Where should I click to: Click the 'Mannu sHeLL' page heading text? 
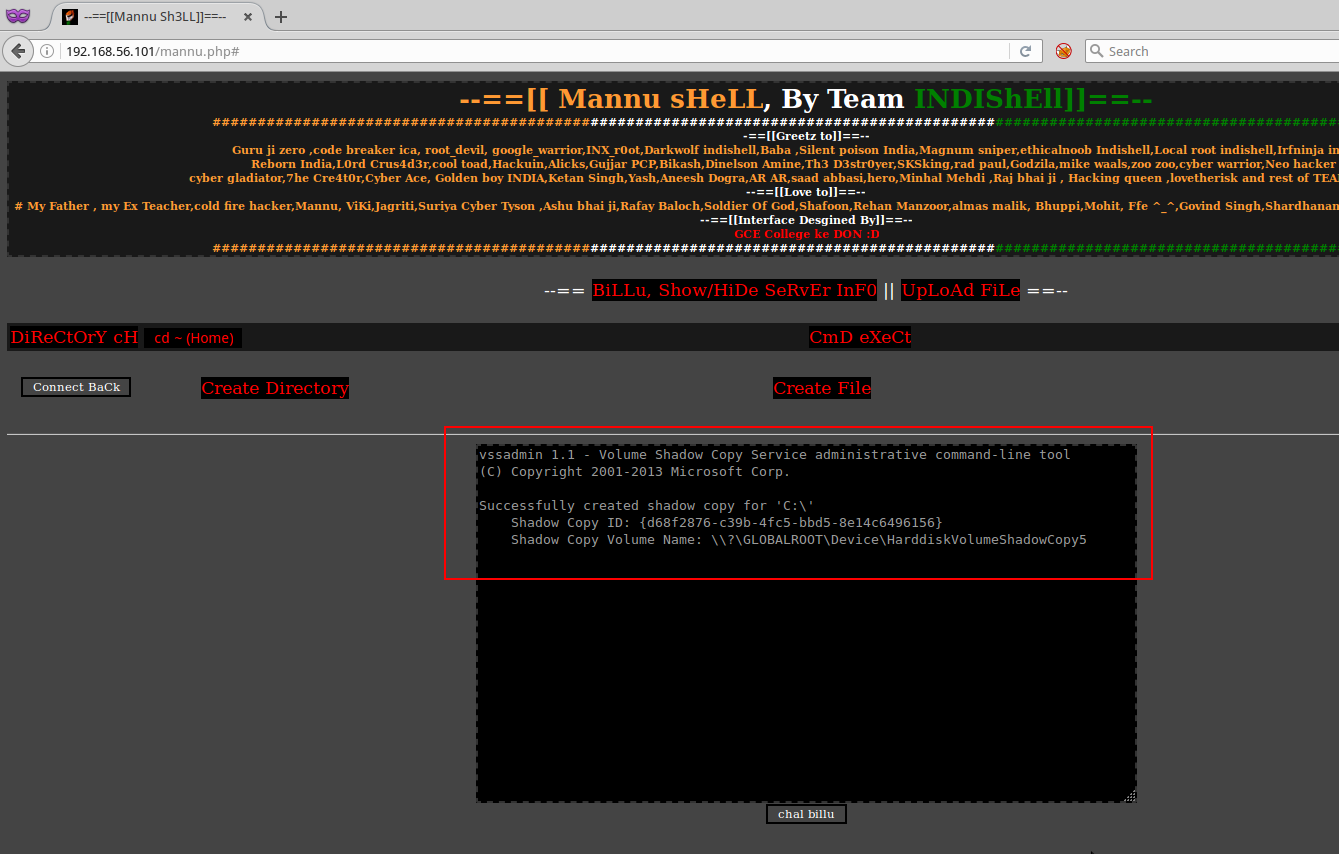(x=661, y=99)
